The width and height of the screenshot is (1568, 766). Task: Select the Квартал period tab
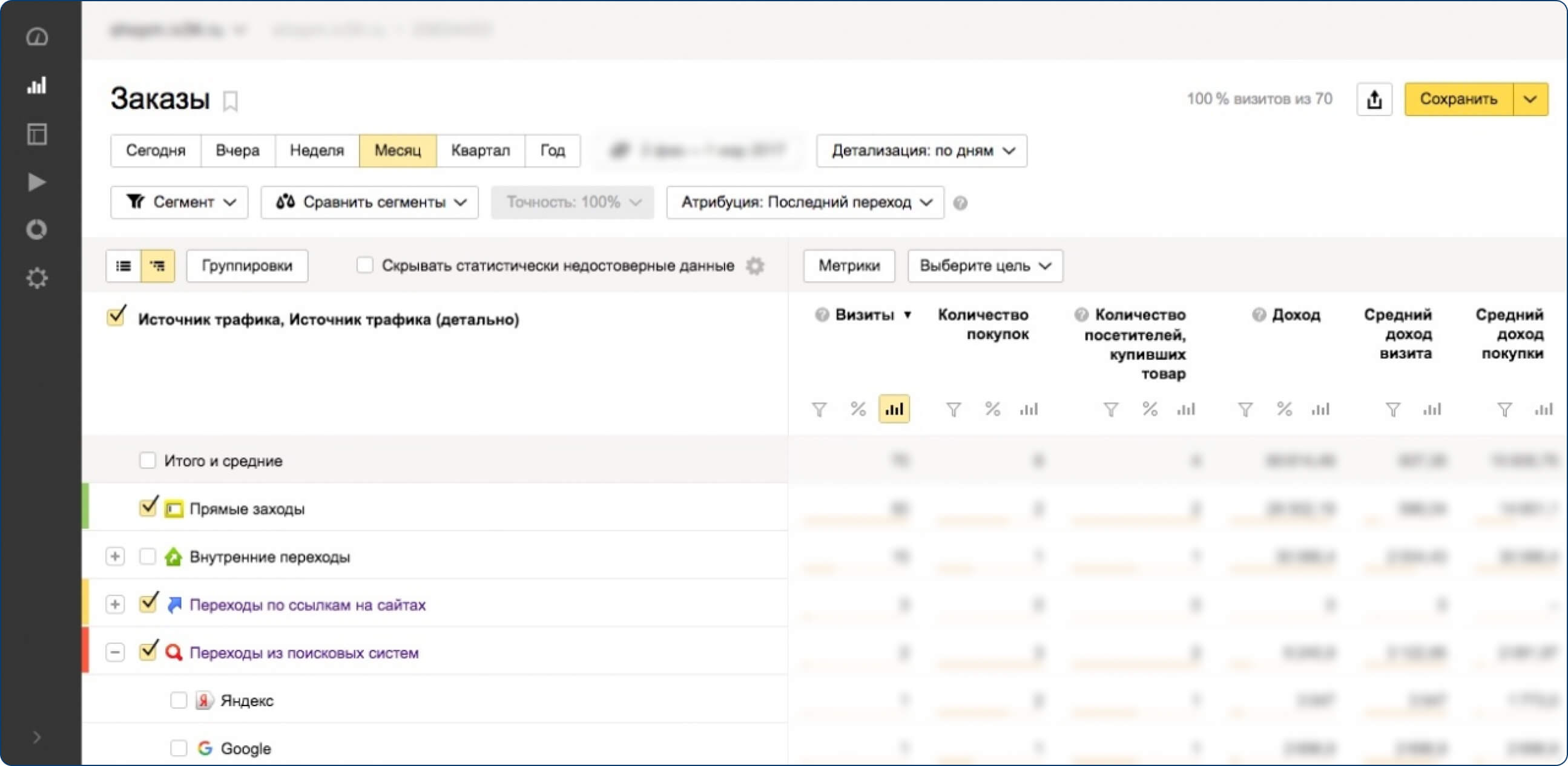(x=480, y=150)
